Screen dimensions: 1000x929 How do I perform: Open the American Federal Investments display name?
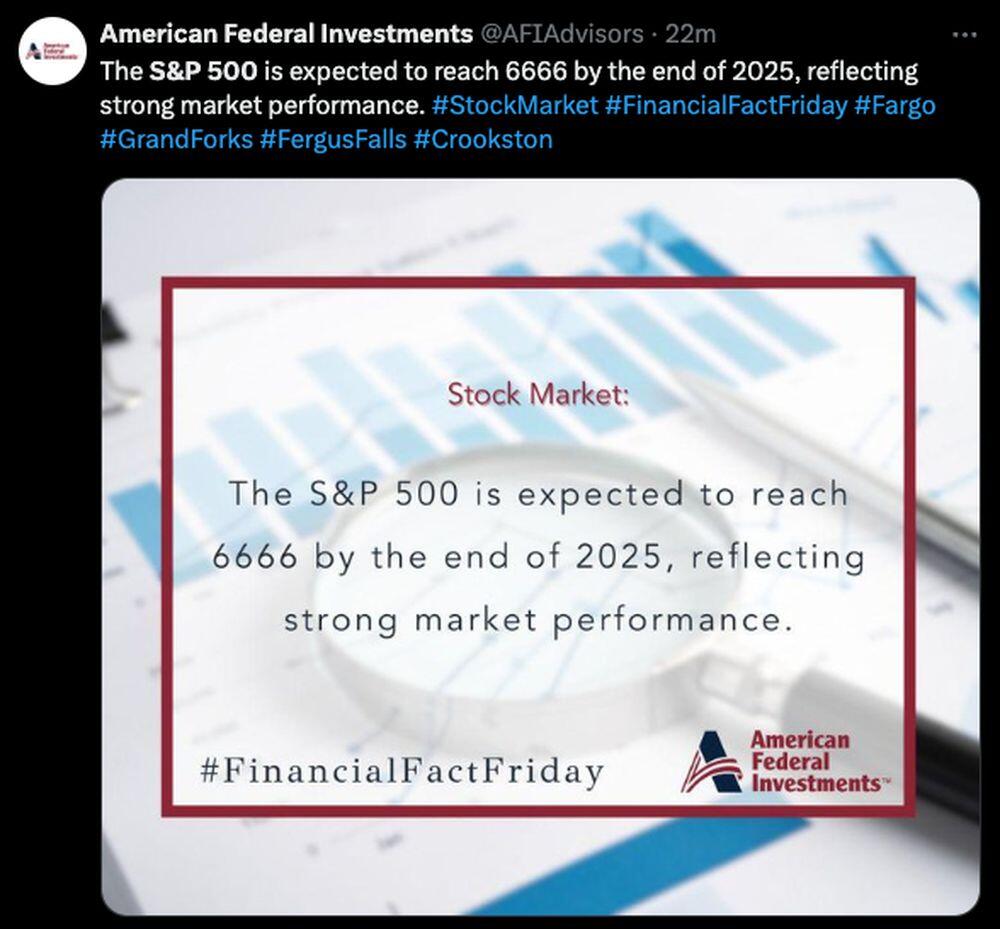pos(287,34)
